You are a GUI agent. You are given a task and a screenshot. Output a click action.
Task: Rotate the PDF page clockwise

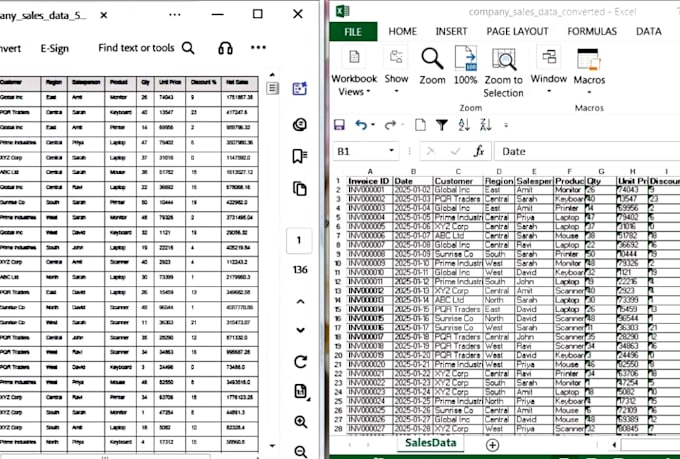(x=300, y=362)
